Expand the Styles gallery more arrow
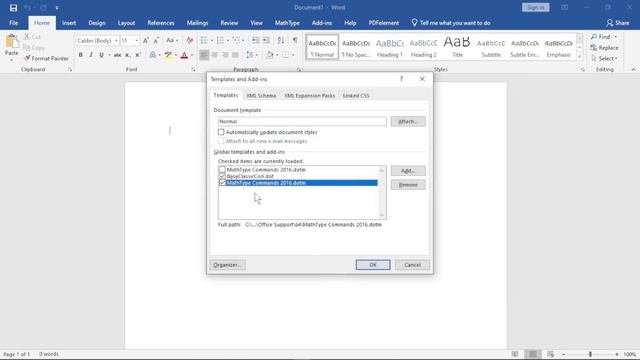This screenshot has width=640, height=360. coord(580,56)
